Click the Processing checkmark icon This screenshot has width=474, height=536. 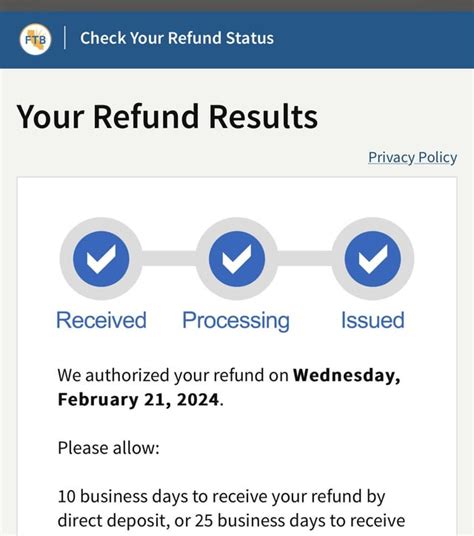pyautogui.click(x=237, y=259)
